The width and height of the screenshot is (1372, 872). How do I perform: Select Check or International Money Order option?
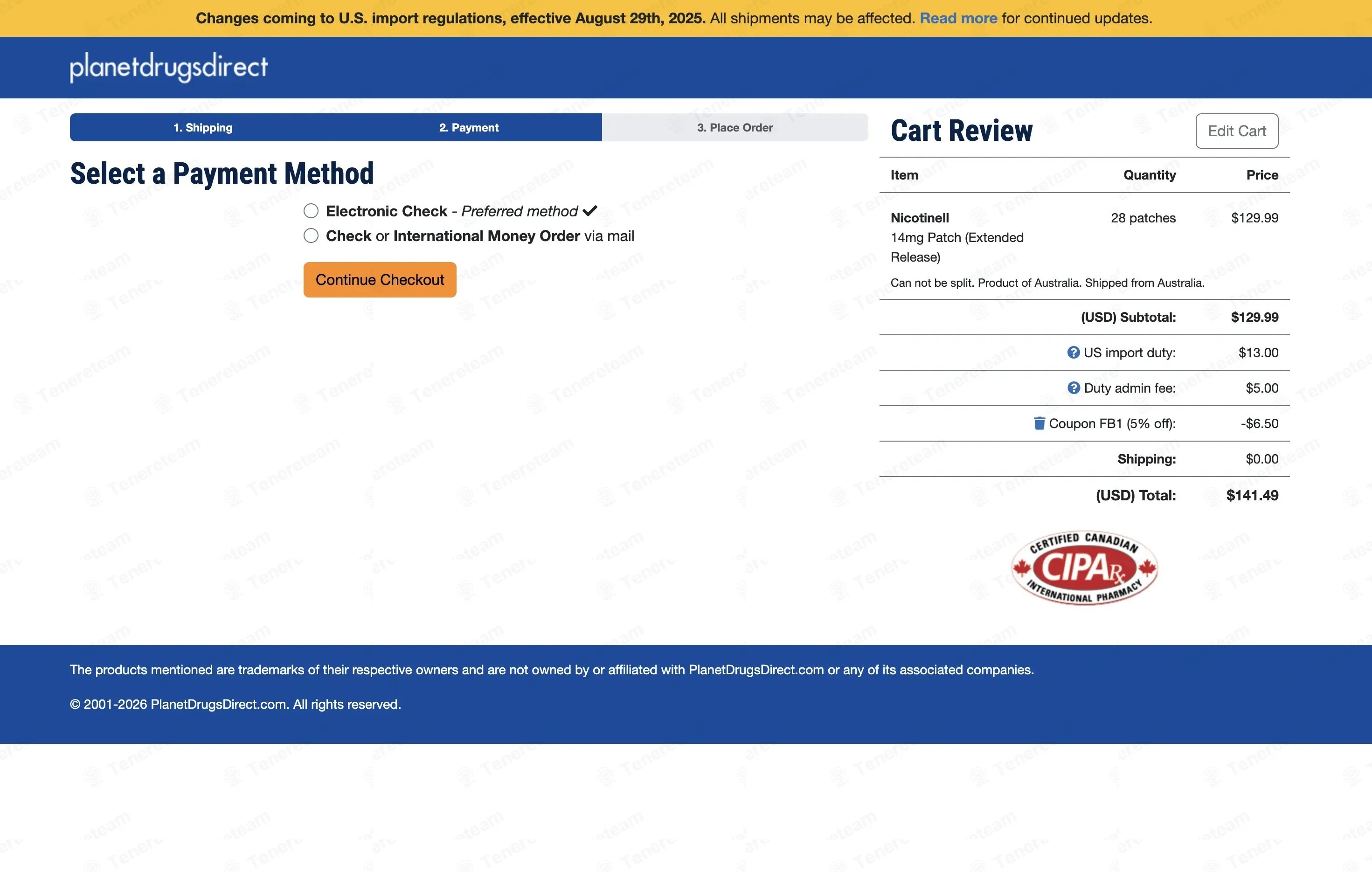(311, 236)
